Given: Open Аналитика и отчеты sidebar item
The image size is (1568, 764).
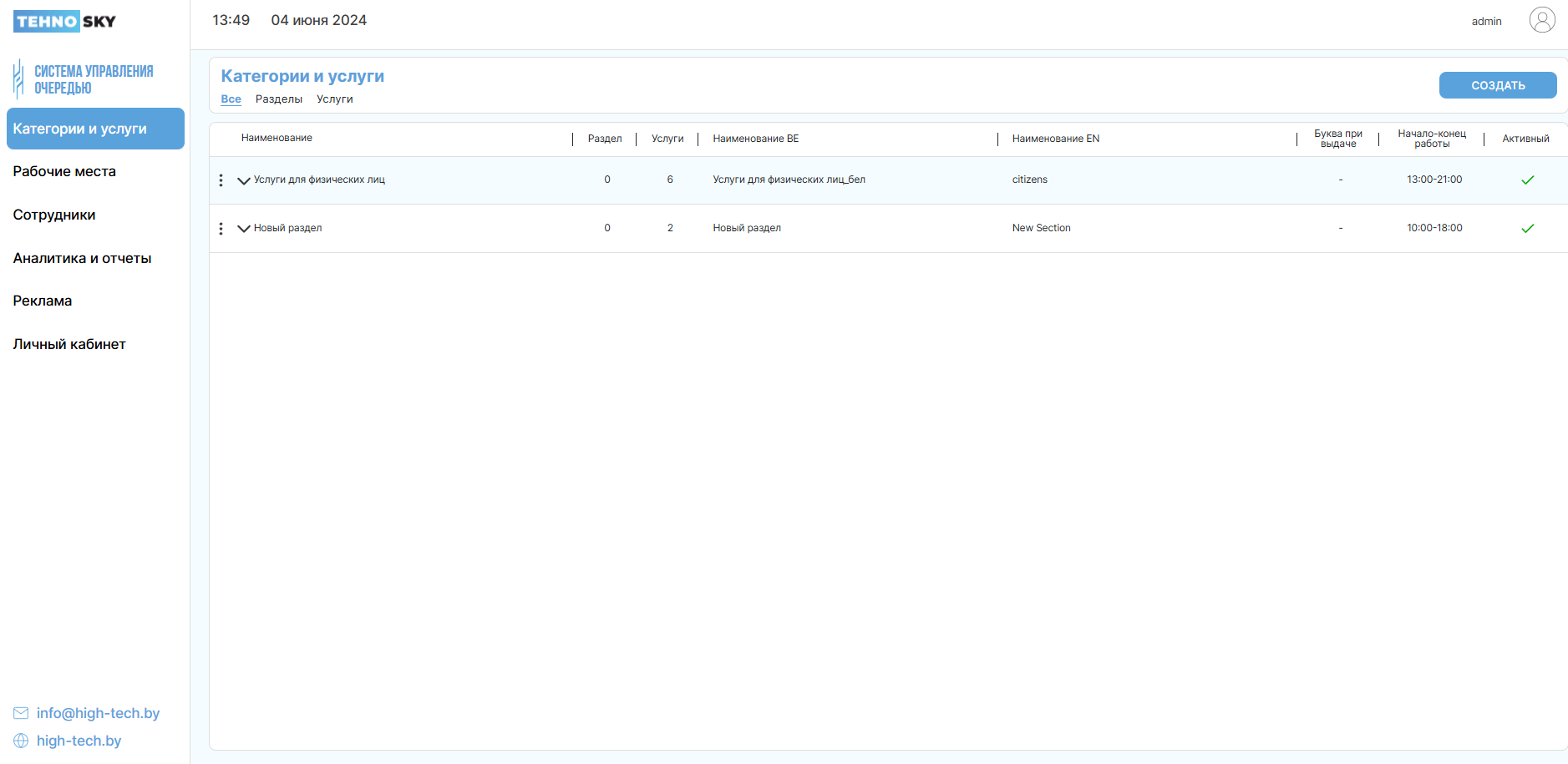Looking at the screenshot, I should point(82,259).
